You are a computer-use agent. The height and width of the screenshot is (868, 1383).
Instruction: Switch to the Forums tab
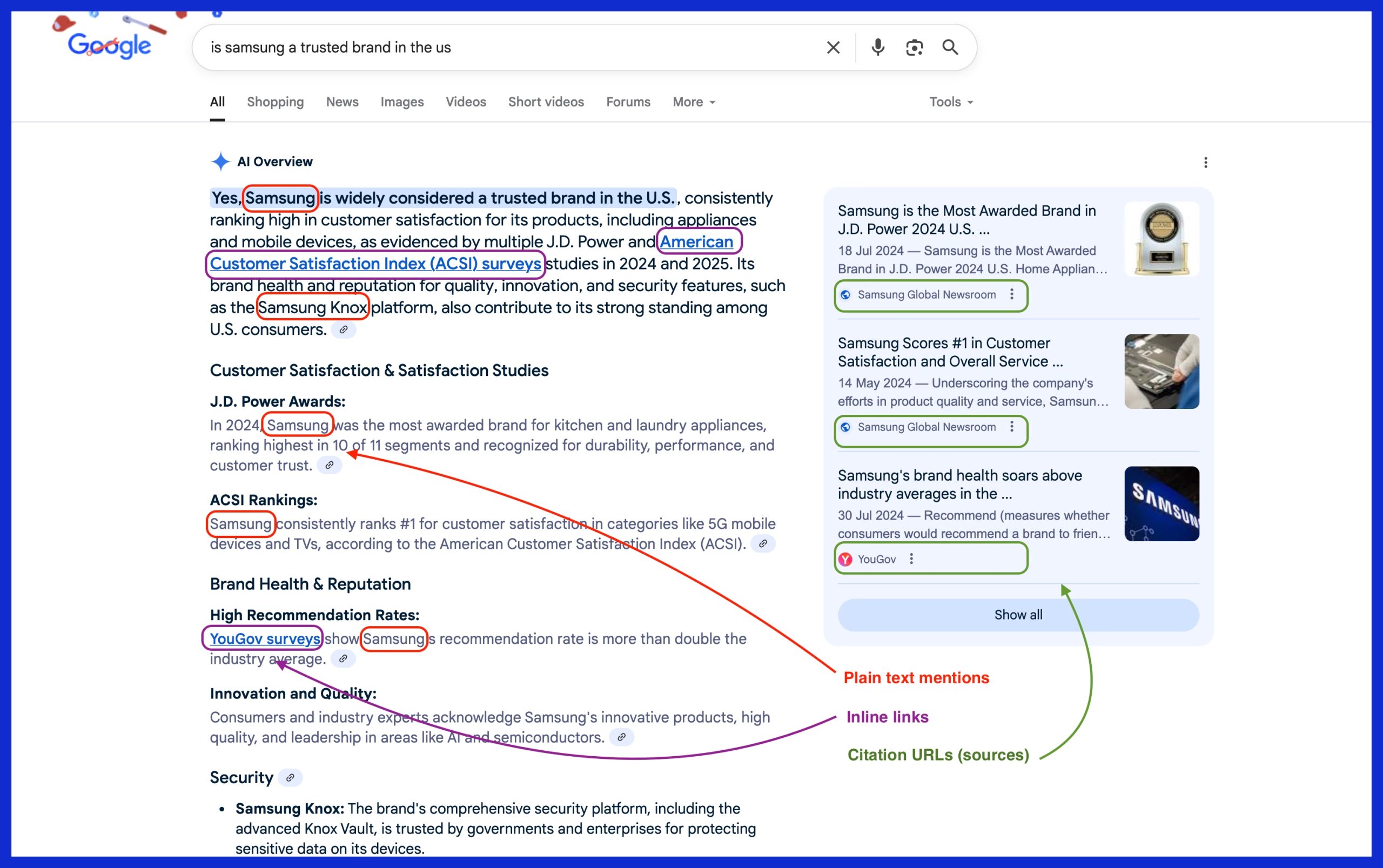(x=628, y=102)
